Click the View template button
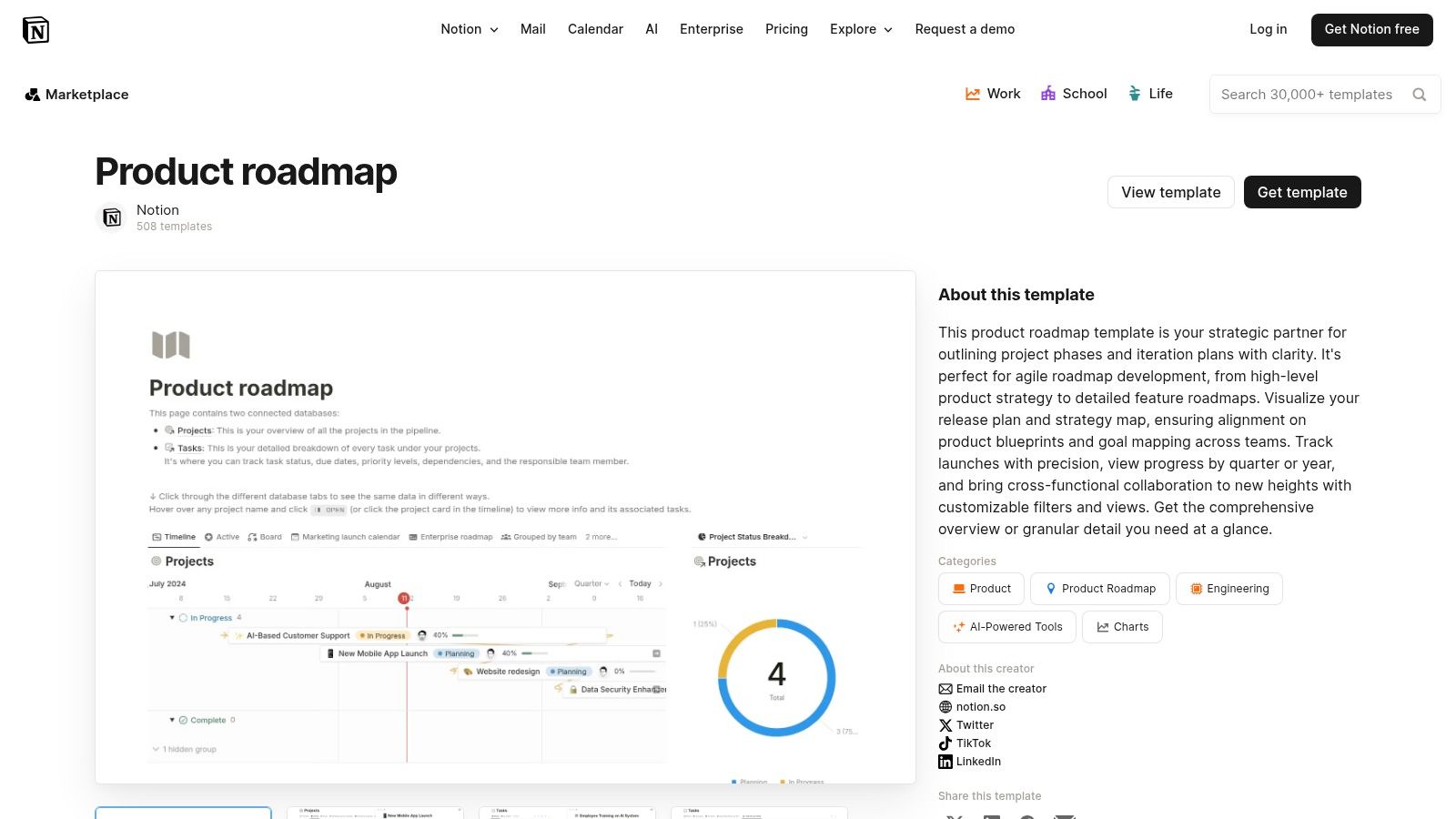Viewport: 1456px width, 819px height. 1170,192
